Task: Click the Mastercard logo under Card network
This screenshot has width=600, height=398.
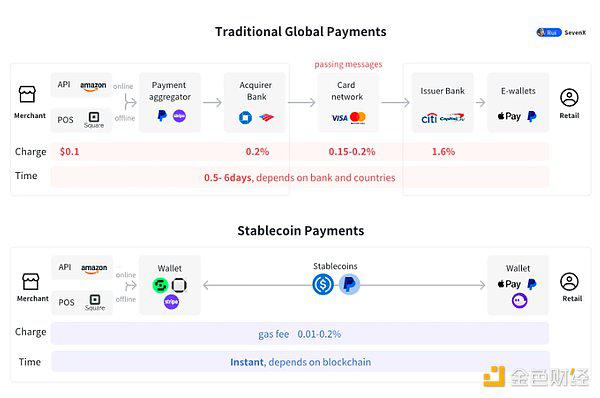Action: point(358,117)
